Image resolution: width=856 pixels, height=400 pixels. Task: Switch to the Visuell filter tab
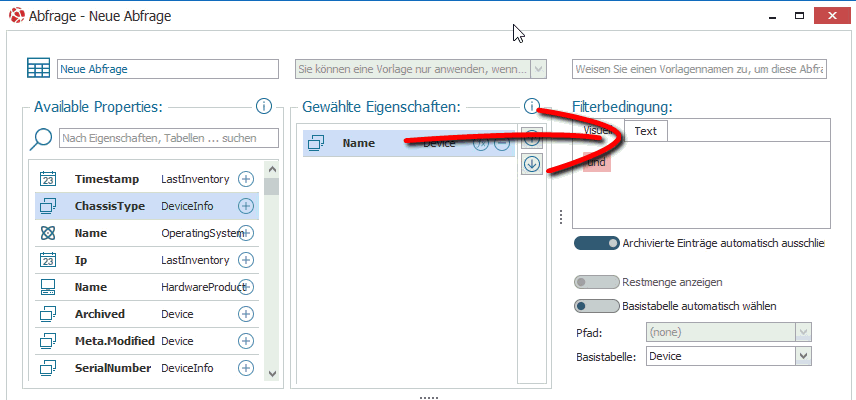(x=599, y=131)
